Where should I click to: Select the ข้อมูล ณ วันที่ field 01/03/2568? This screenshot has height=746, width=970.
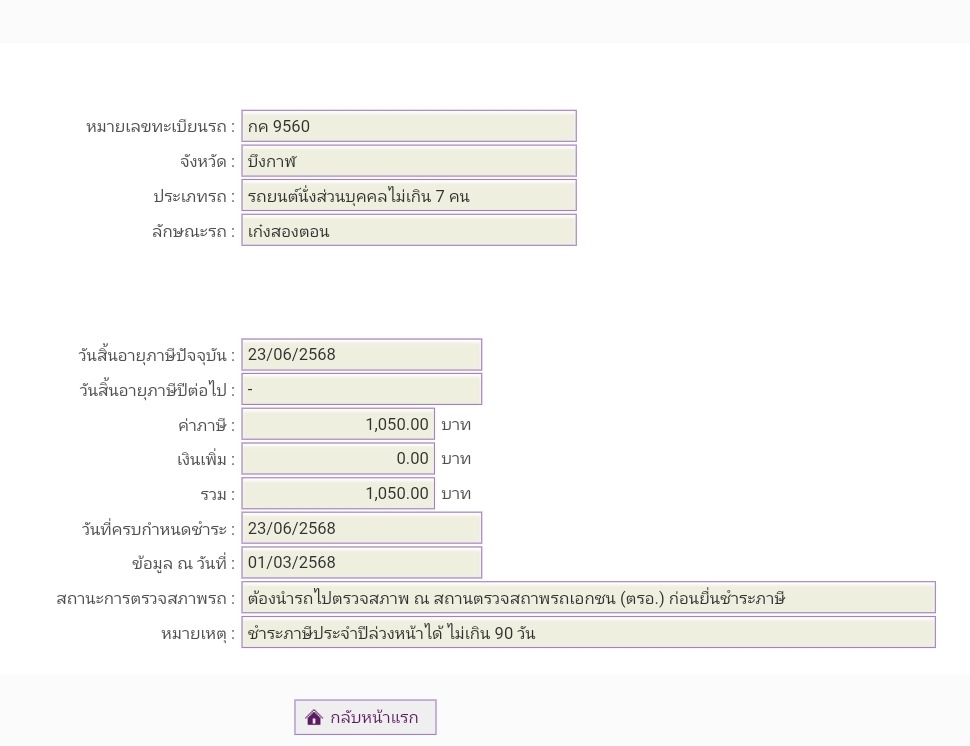click(361, 562)
